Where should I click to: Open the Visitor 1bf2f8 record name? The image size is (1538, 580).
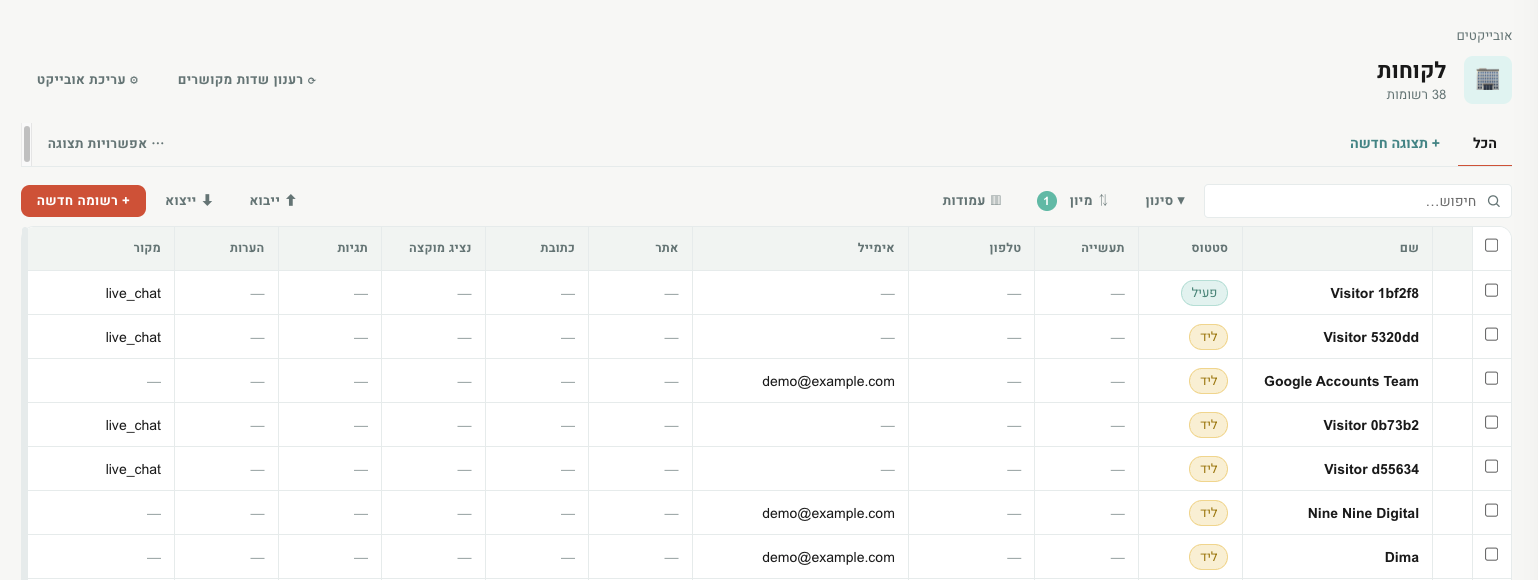click(1374, 293)
